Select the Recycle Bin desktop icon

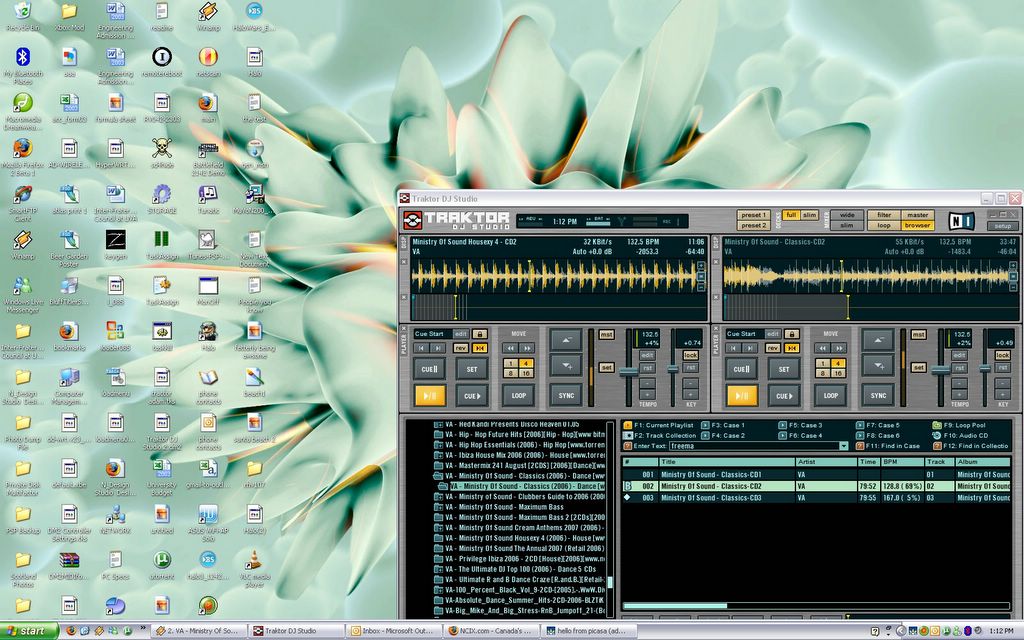click(23, 17)
